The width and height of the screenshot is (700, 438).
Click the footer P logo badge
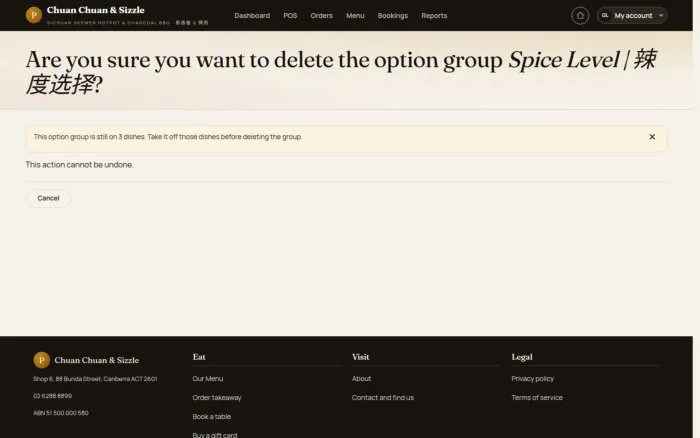click(x=42, y=360)
